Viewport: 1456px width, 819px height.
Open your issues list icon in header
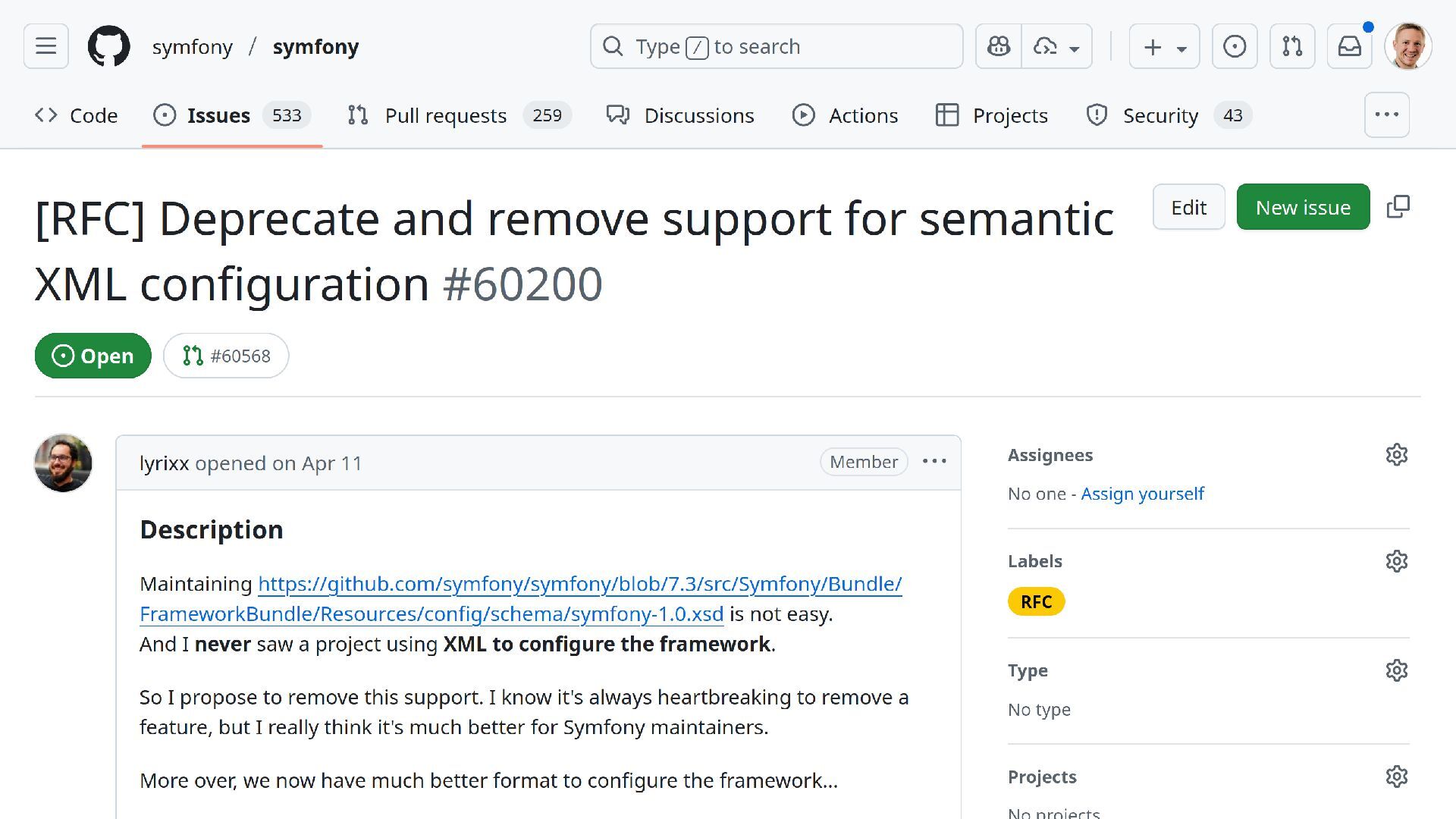pos(1234,46)
